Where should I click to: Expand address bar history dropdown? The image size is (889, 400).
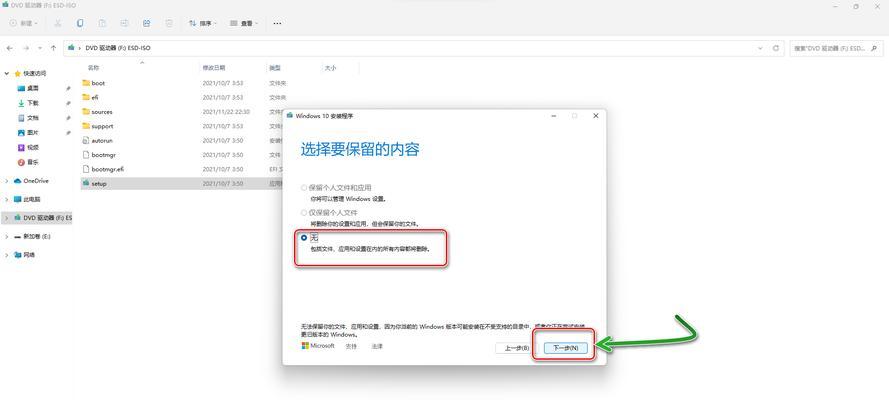click(x=760, y=48)
